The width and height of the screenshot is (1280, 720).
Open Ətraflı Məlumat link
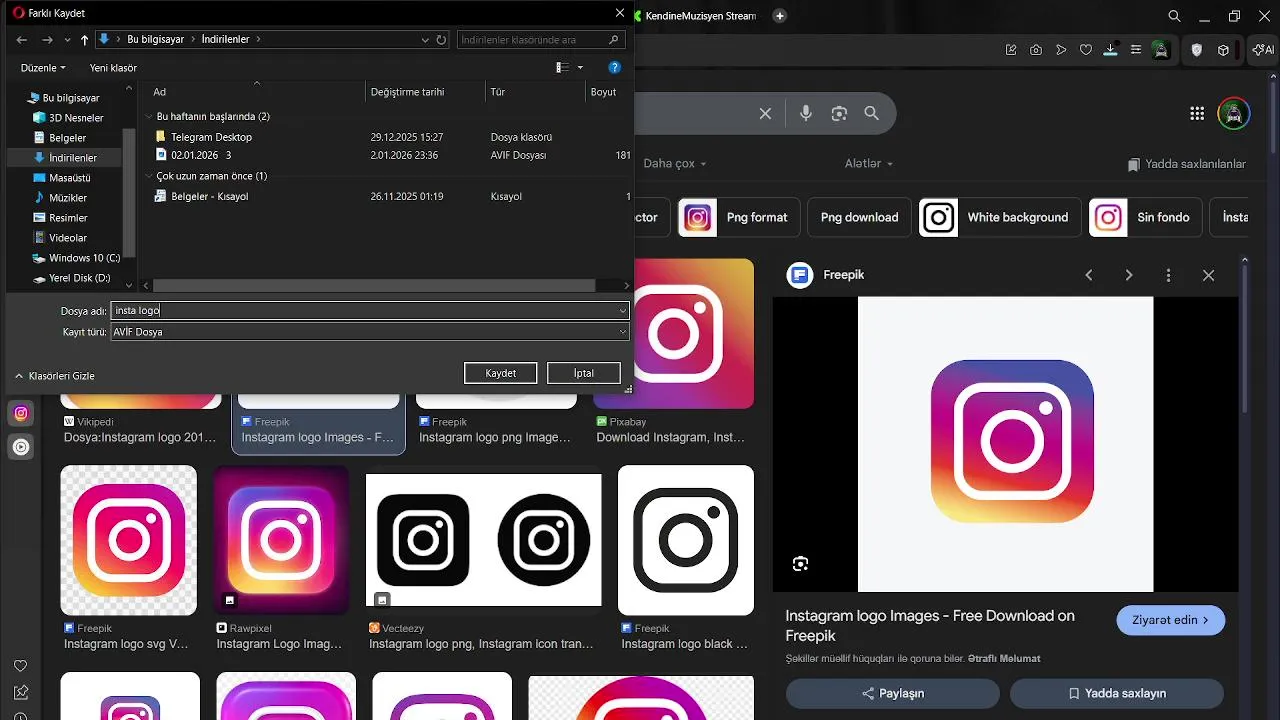click(x=1004, y=658)
